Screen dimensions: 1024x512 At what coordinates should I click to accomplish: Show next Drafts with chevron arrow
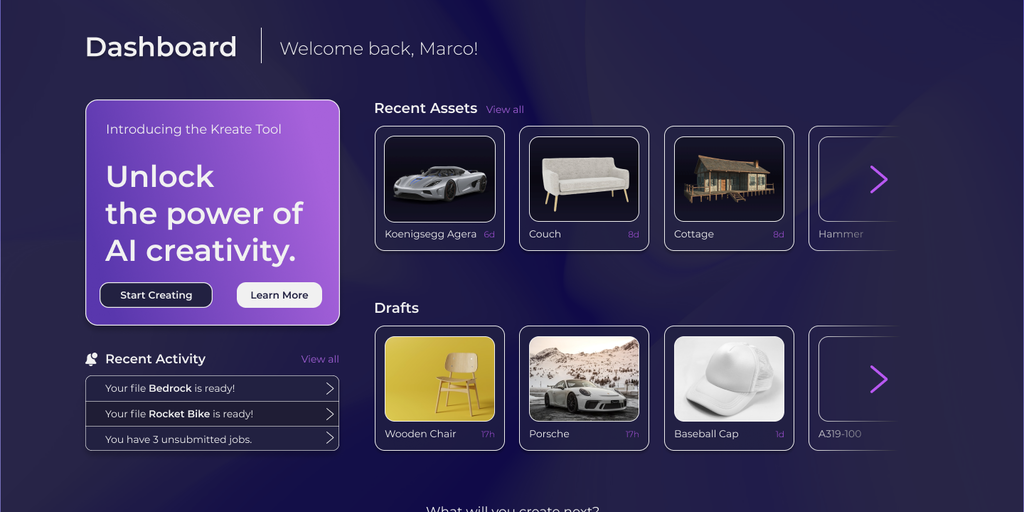pyautogui.click(x=878, y=379)
